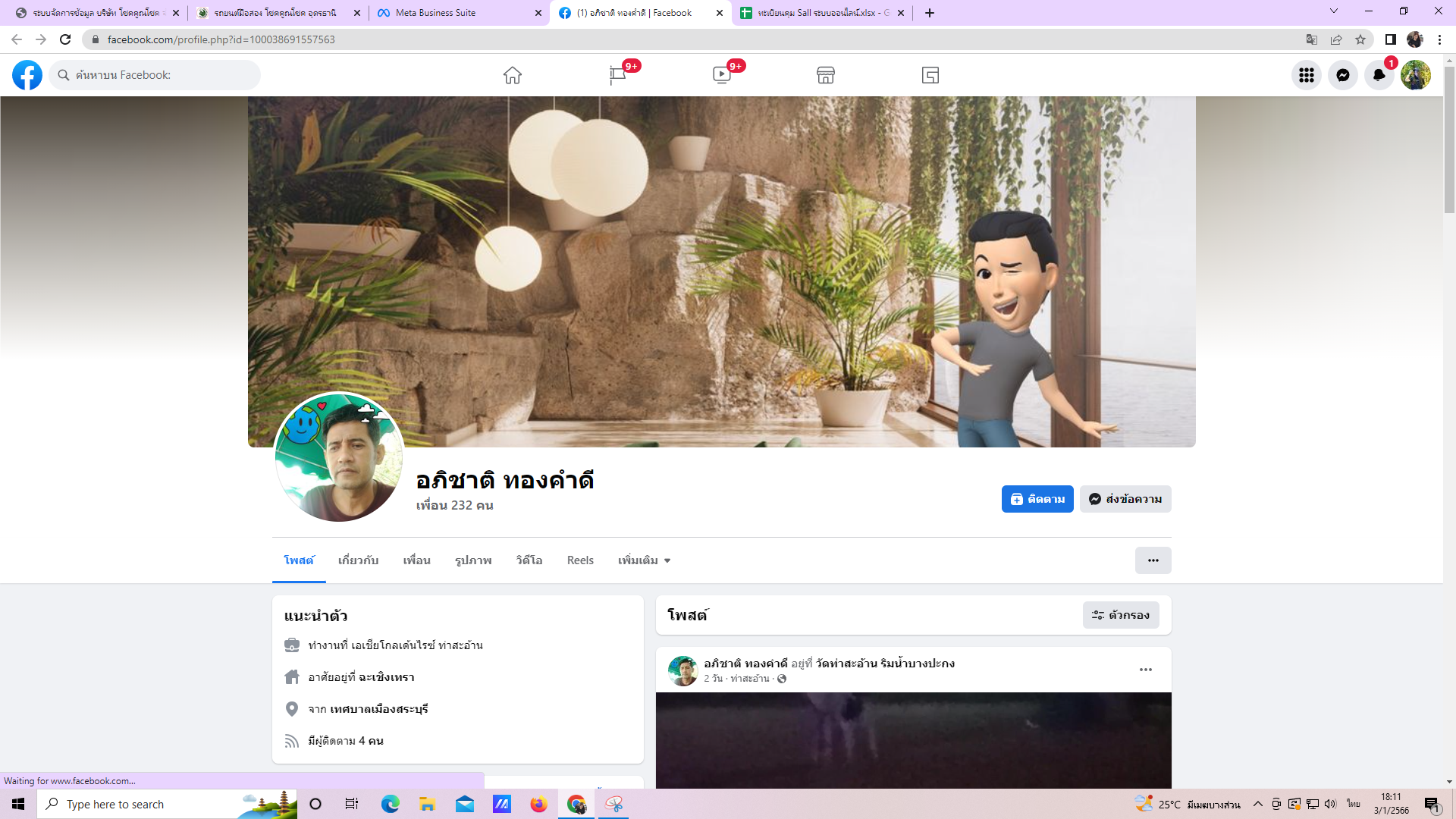
Task: Open the Pages flag icon
Action: 617,75
